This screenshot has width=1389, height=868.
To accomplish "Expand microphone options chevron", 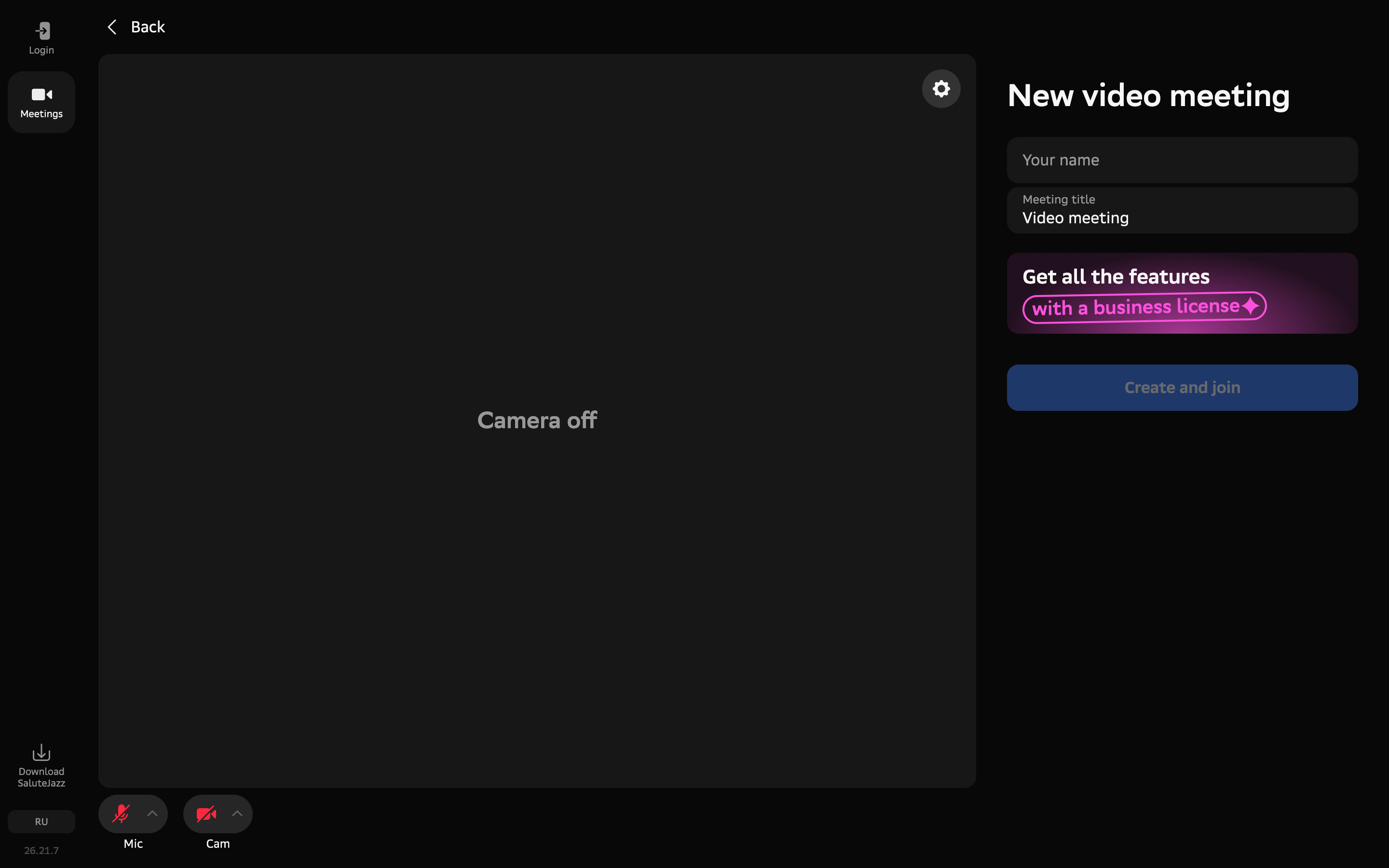I will click(152, 814).
